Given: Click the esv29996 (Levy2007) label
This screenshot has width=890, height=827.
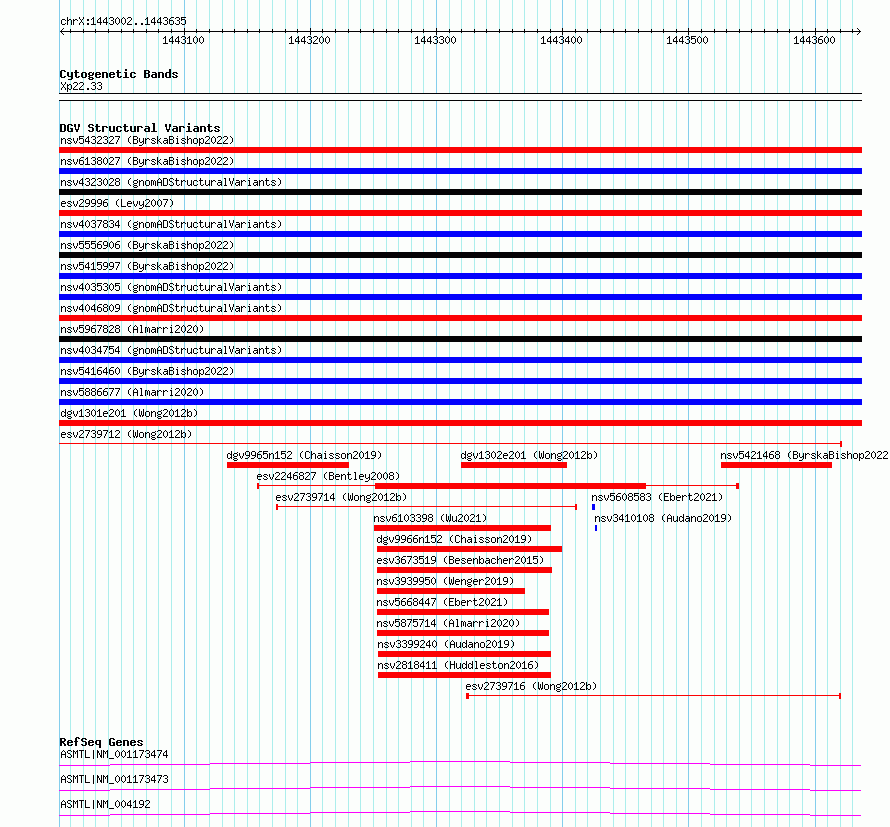Looking at the screenshot, I should [117, 203].
